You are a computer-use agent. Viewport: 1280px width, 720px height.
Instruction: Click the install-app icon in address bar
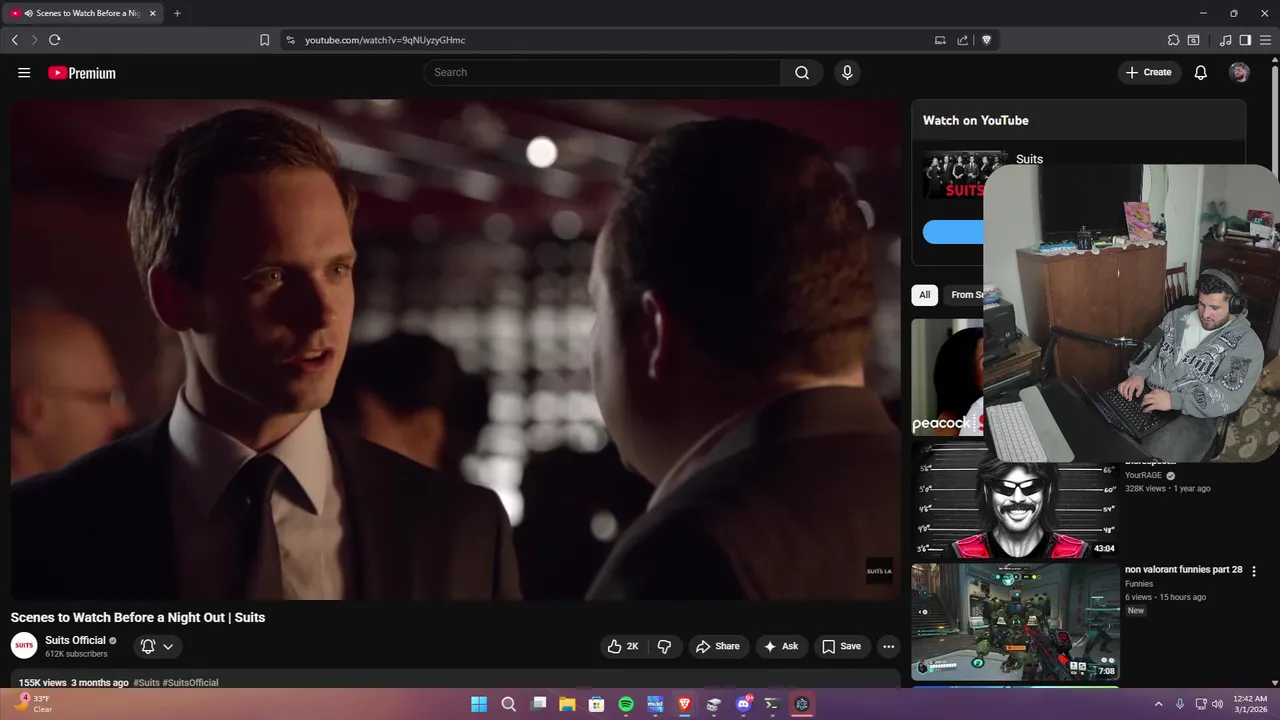(940, 40)
